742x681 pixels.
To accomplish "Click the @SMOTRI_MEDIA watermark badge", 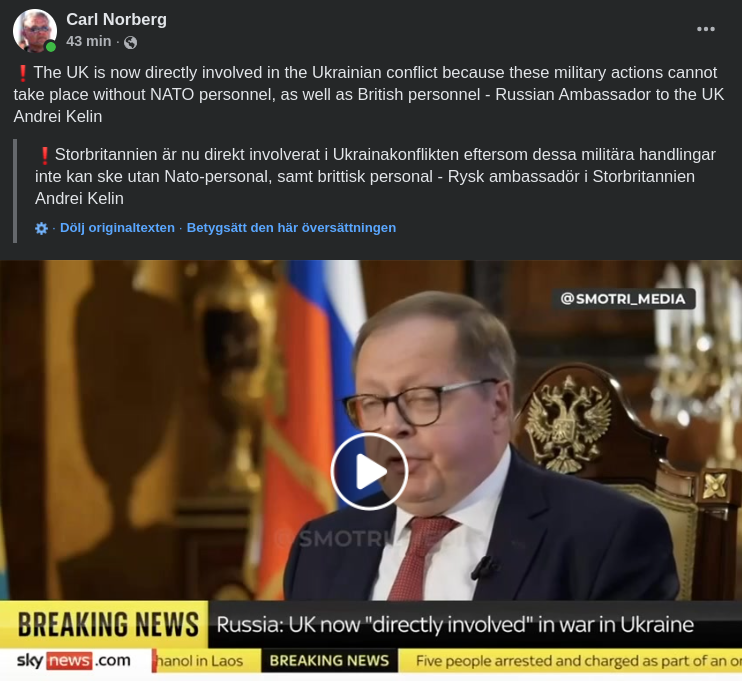I will pos(623,299).
